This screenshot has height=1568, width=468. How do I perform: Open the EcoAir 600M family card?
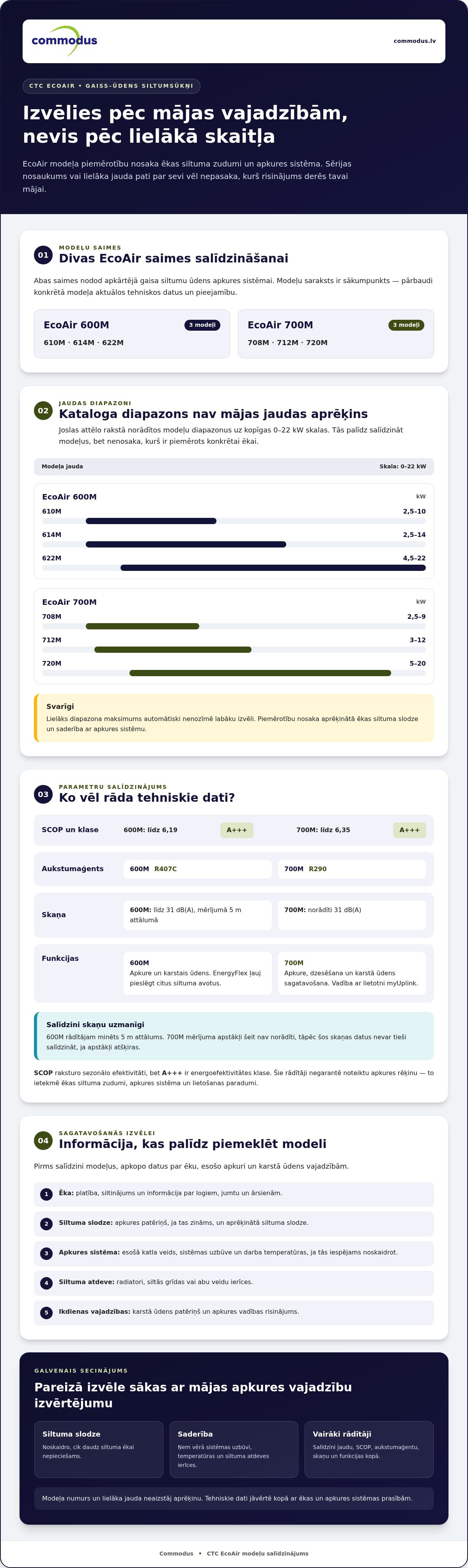coord(132,333)
